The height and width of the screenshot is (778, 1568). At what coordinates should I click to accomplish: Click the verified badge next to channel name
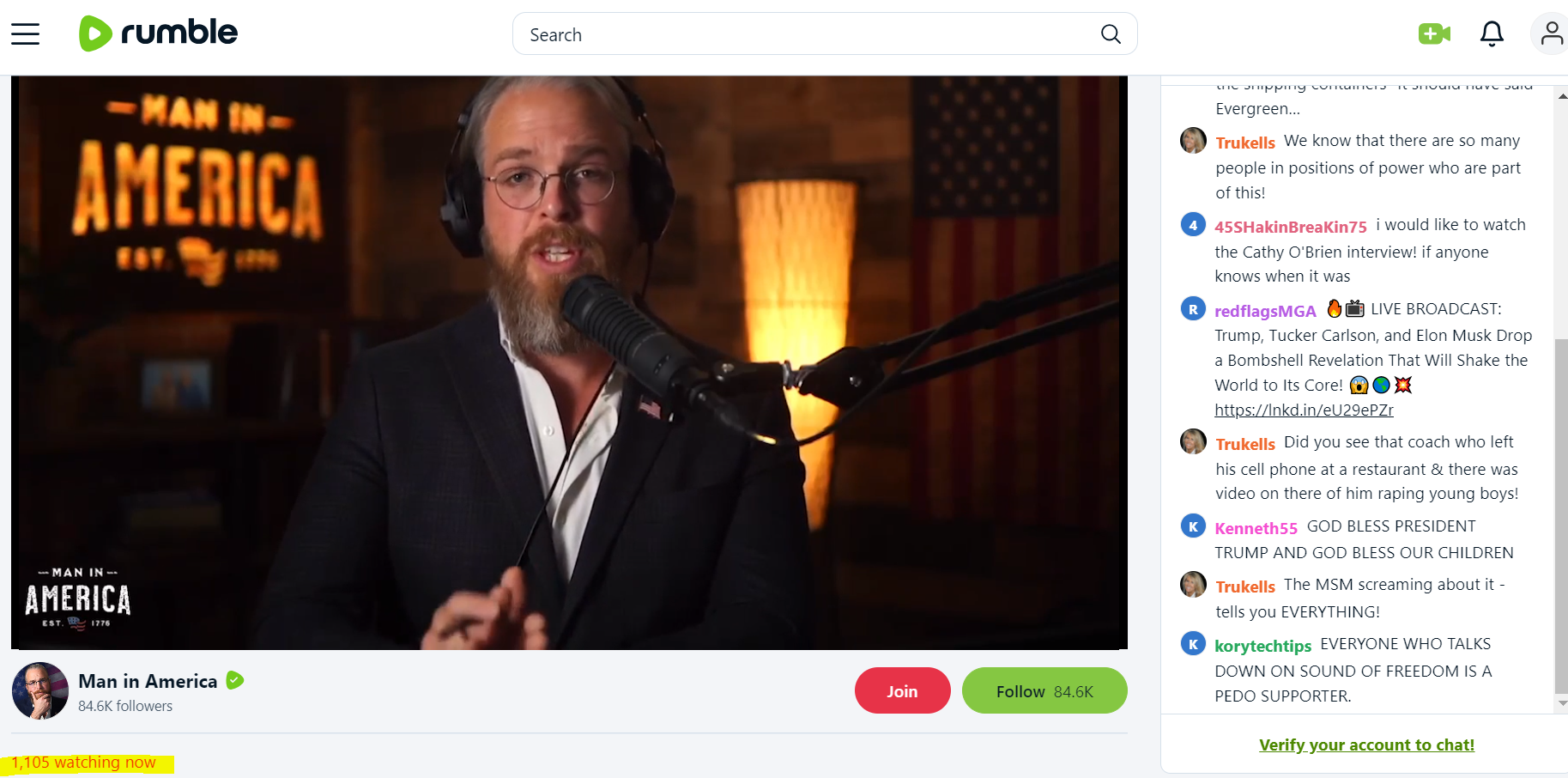235,681
